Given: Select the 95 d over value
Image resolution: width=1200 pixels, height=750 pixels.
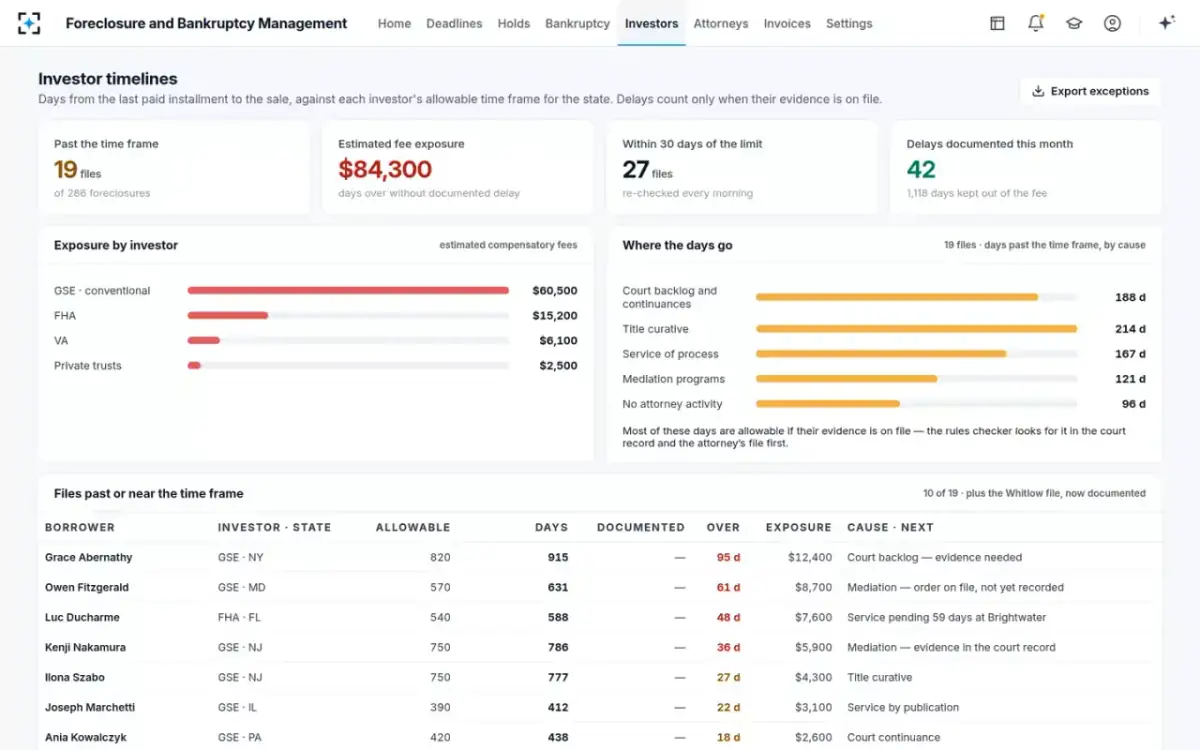Looking at the screenshot, I should tap(728, 557).
